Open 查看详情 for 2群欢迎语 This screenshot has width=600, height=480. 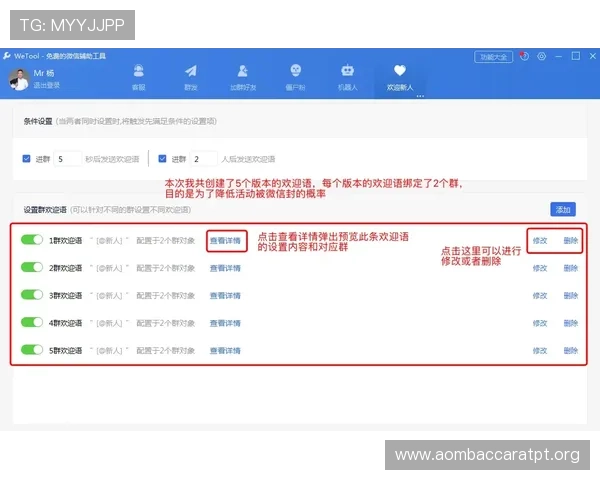tap(225, 268)
